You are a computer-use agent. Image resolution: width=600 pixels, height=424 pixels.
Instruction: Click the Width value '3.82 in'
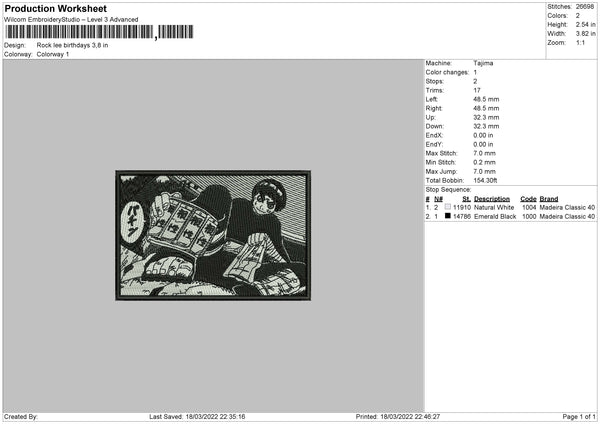click(585, 34)
